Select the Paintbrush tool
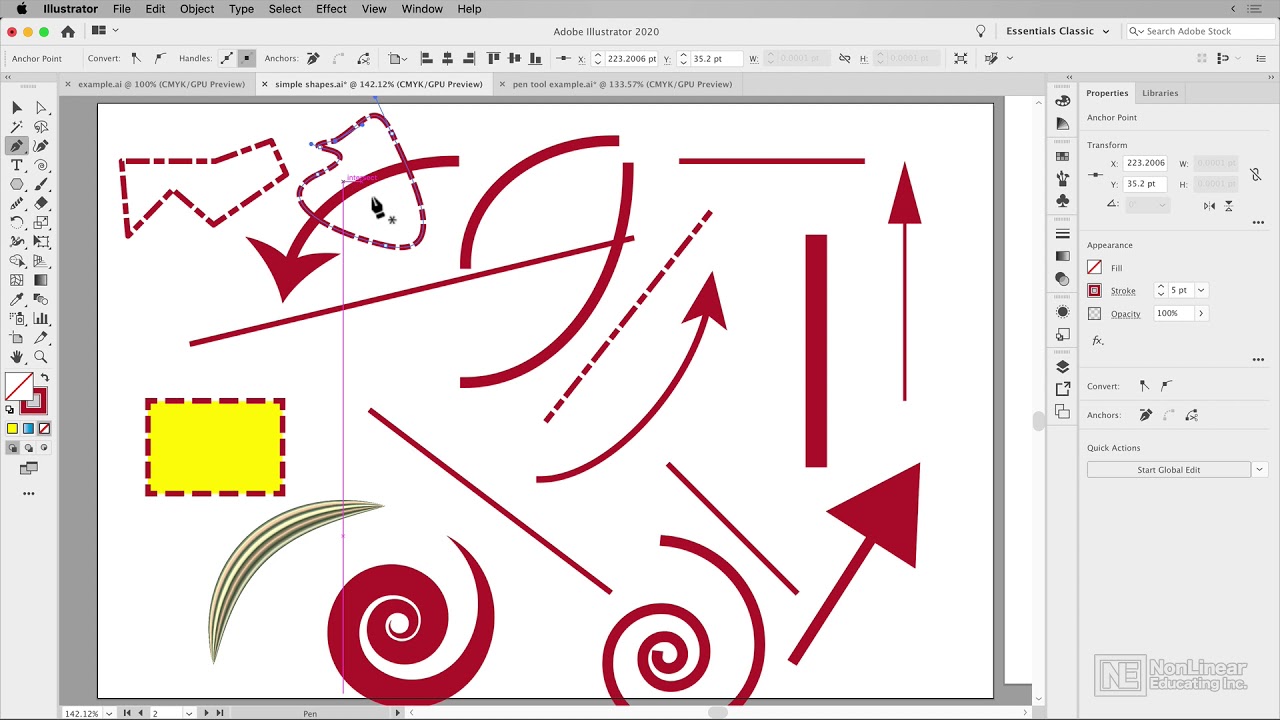1280x720 pixels. (41, 184)
